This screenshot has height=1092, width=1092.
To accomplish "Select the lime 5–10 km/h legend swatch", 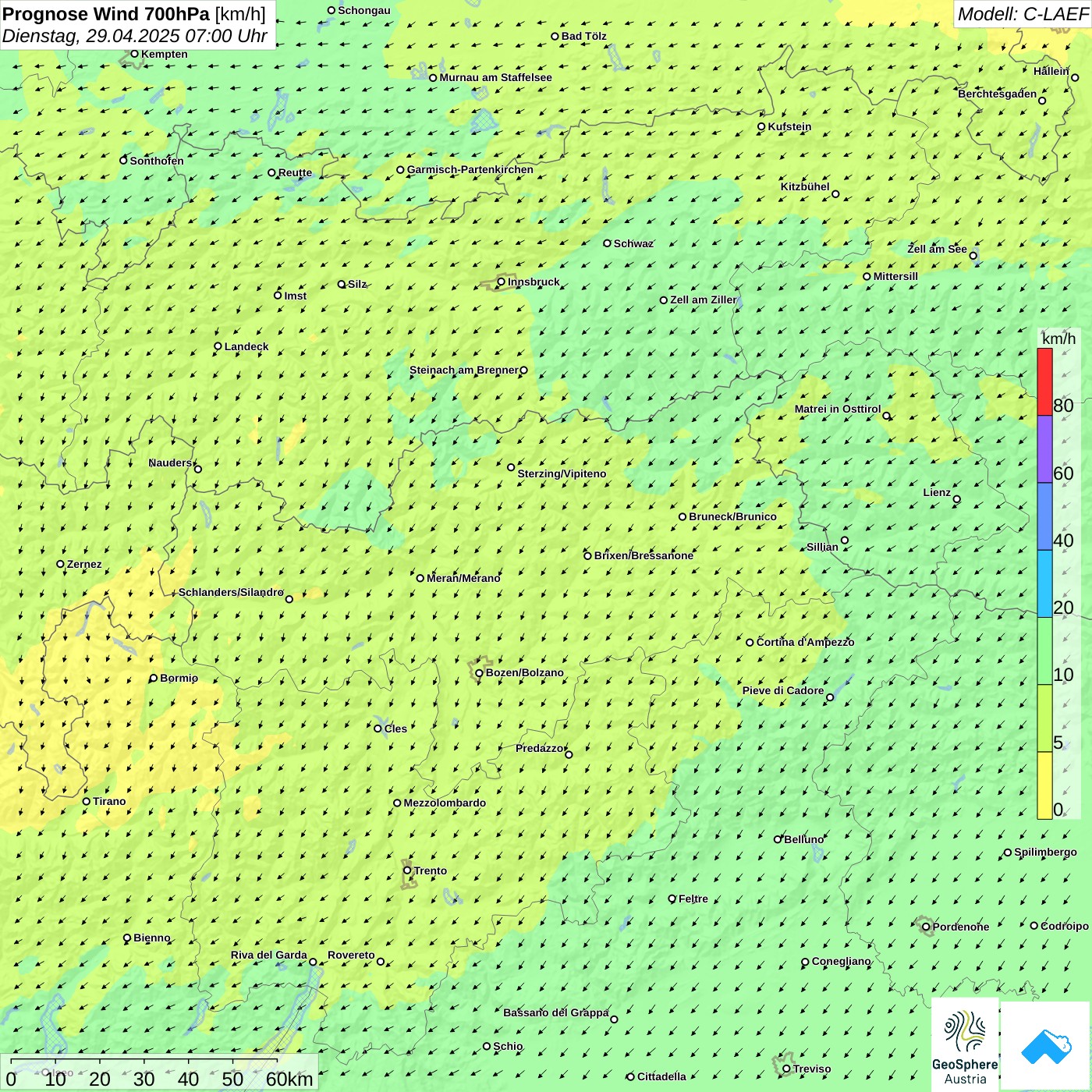I will click(1044, 718).
